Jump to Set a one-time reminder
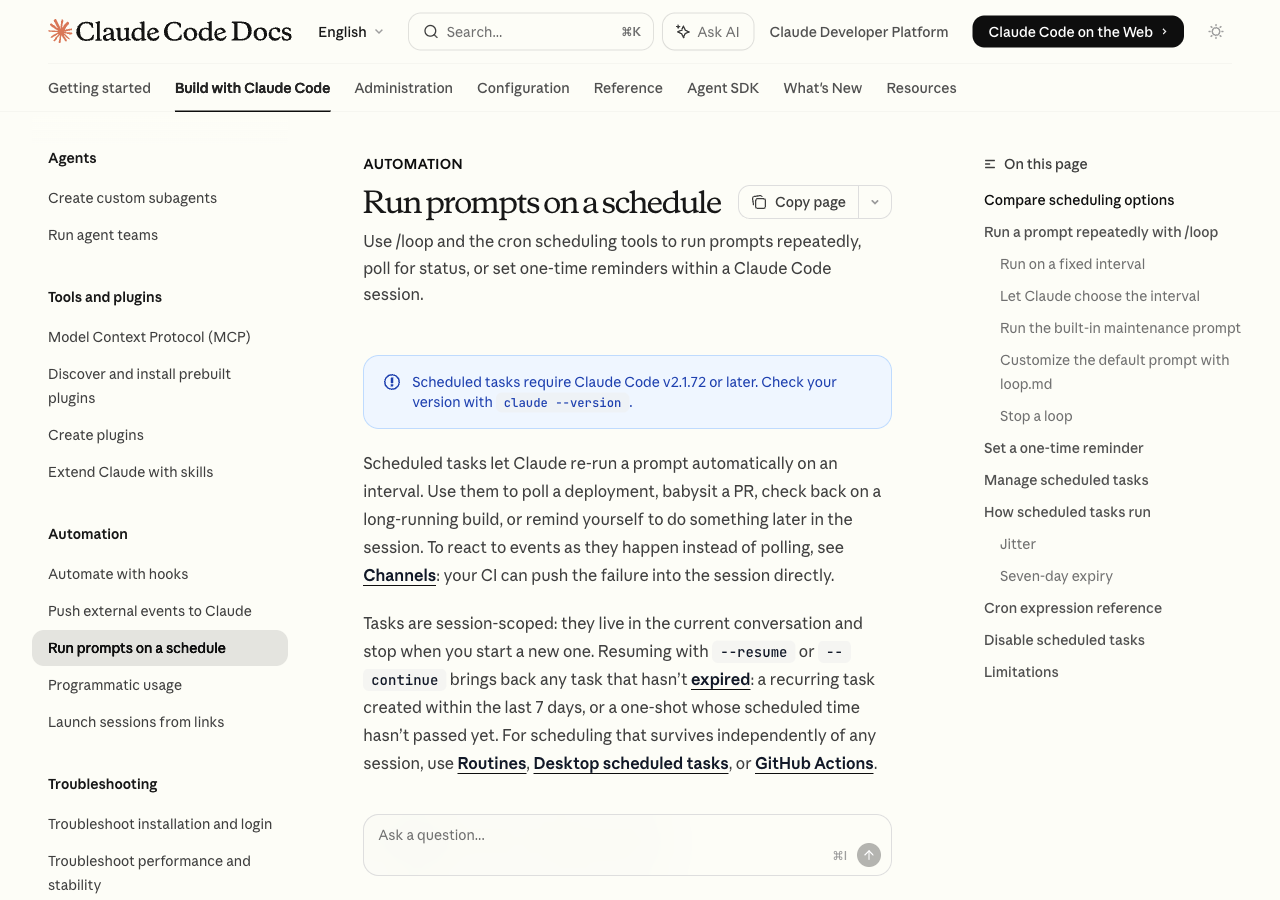 pos(1064,448)
